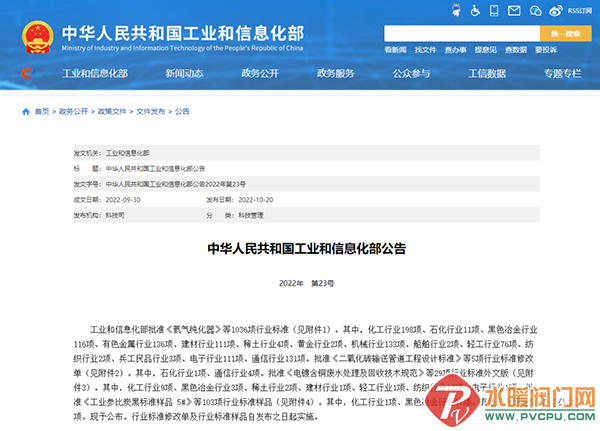
Task: Open the accessibility wheelchair icon
Action: (475, 10)
